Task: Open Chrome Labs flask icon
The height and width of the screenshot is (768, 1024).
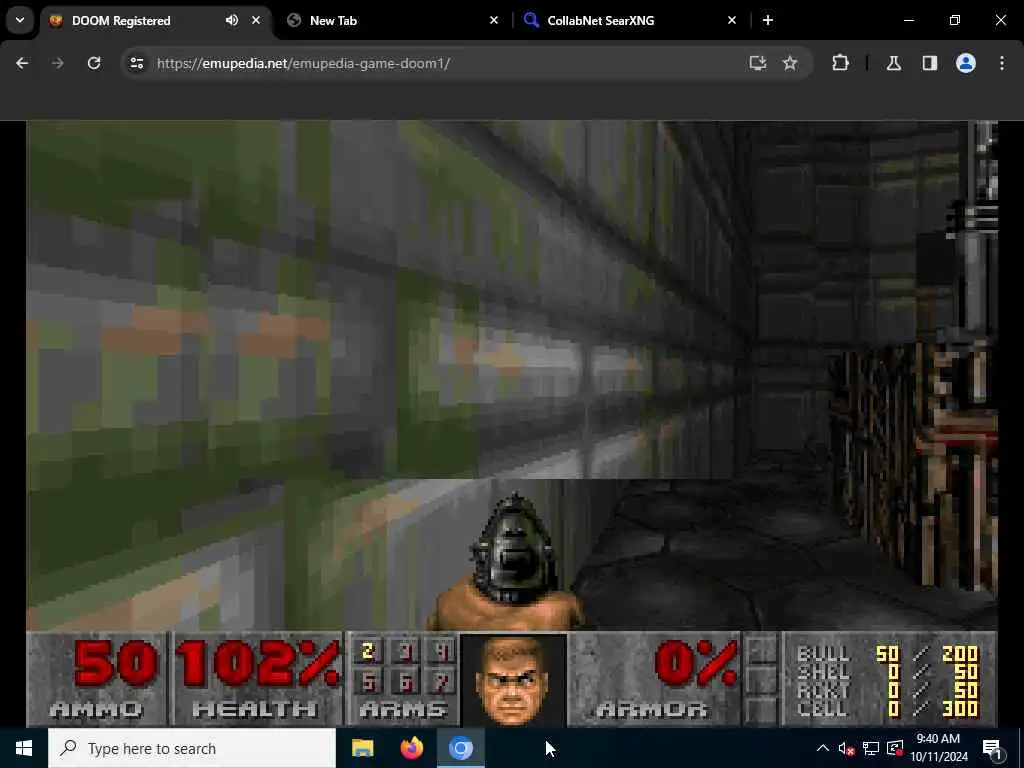Action: (x=894, y=63)
